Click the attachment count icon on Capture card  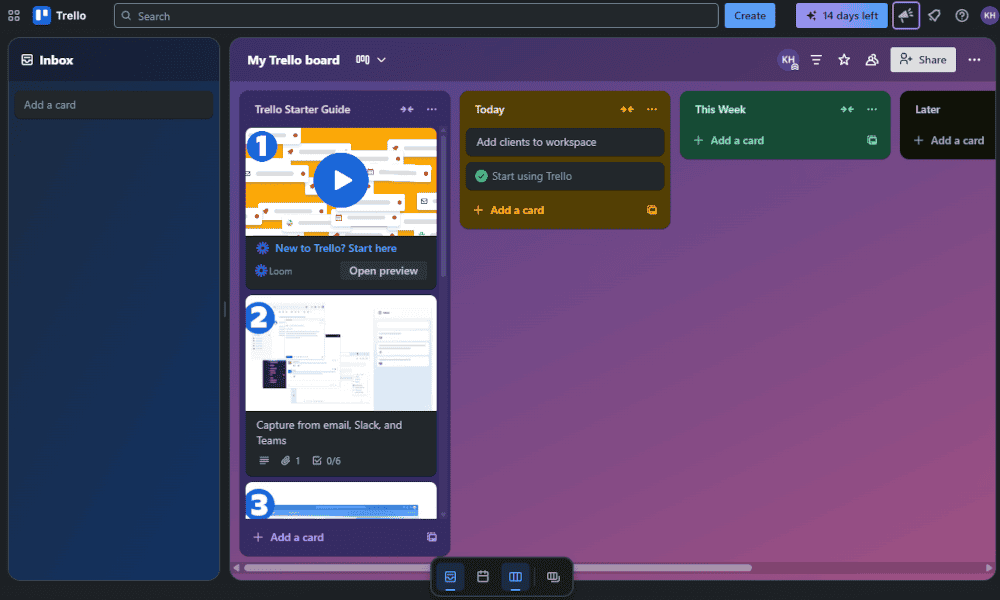[290, 460]
